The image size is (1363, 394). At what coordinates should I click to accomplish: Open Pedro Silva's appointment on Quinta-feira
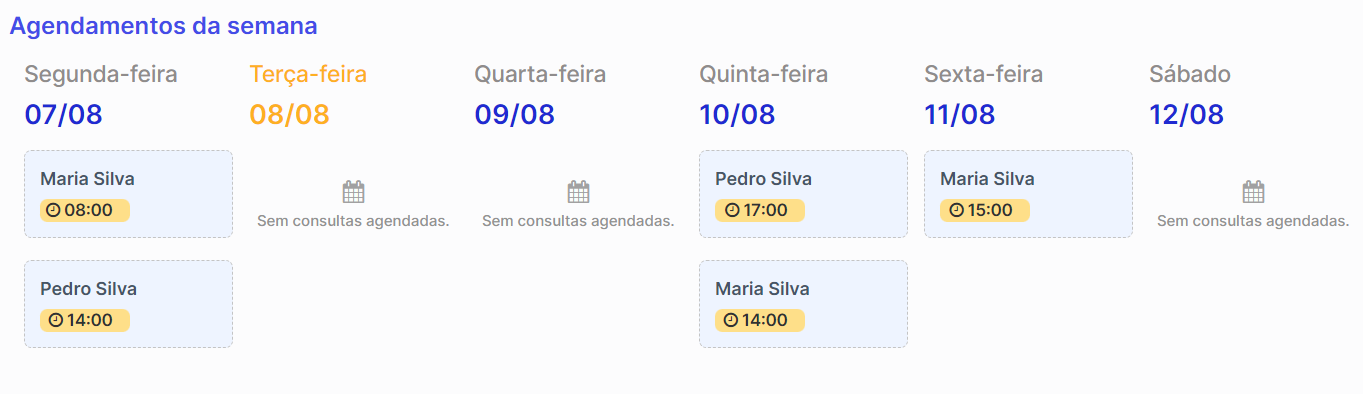tap(803, 194)
